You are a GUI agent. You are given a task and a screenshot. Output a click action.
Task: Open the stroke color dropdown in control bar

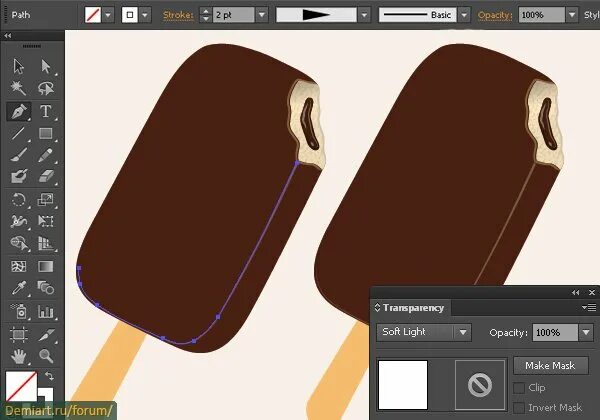(145, 15)
